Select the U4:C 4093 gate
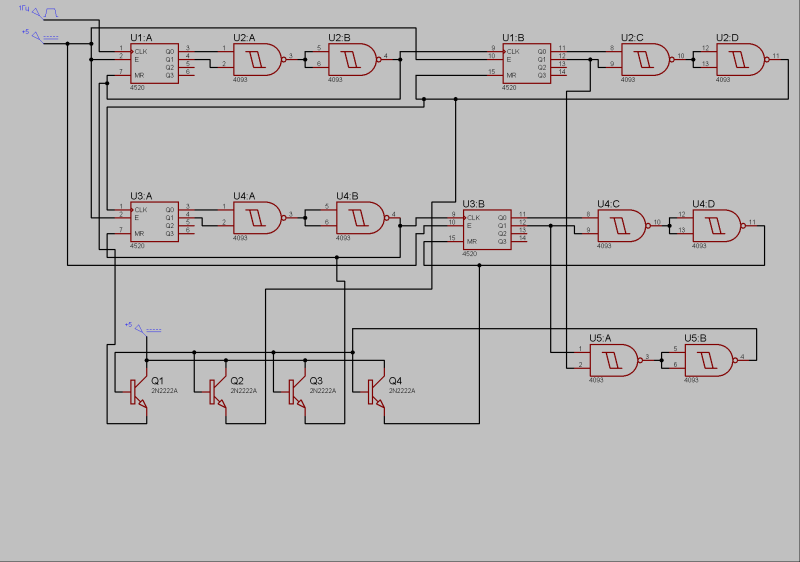Image resolution: width=800 pixels, height=562 pixels. [x=623, y=225]
